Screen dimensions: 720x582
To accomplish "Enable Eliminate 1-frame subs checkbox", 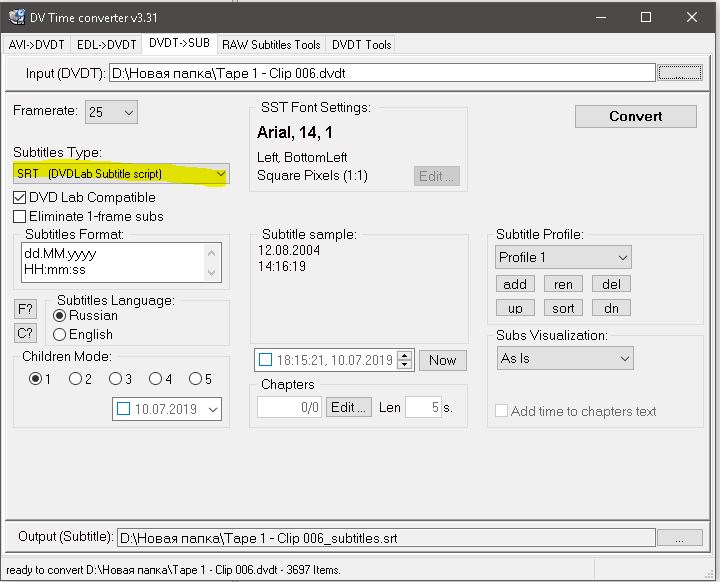I will pos(20,216).
